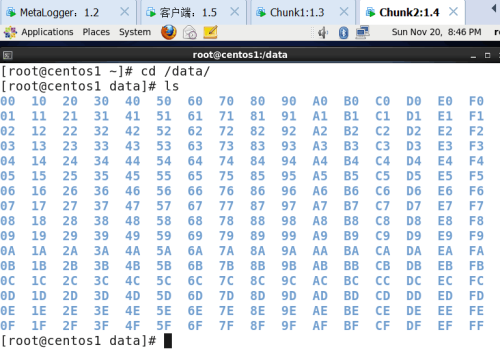Click directory entry 99
The width and height of the screenshot is (500, 360).
point(289,236)
